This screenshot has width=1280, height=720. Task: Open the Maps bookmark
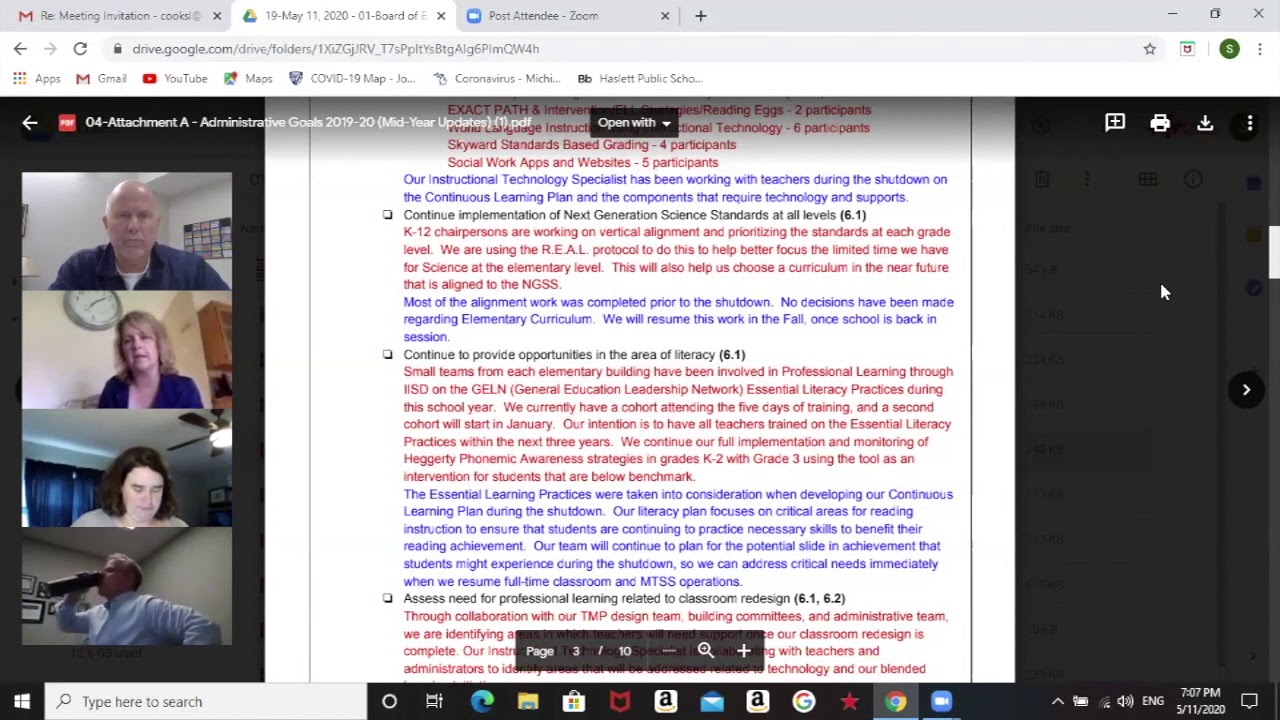[x=248, y=78]
